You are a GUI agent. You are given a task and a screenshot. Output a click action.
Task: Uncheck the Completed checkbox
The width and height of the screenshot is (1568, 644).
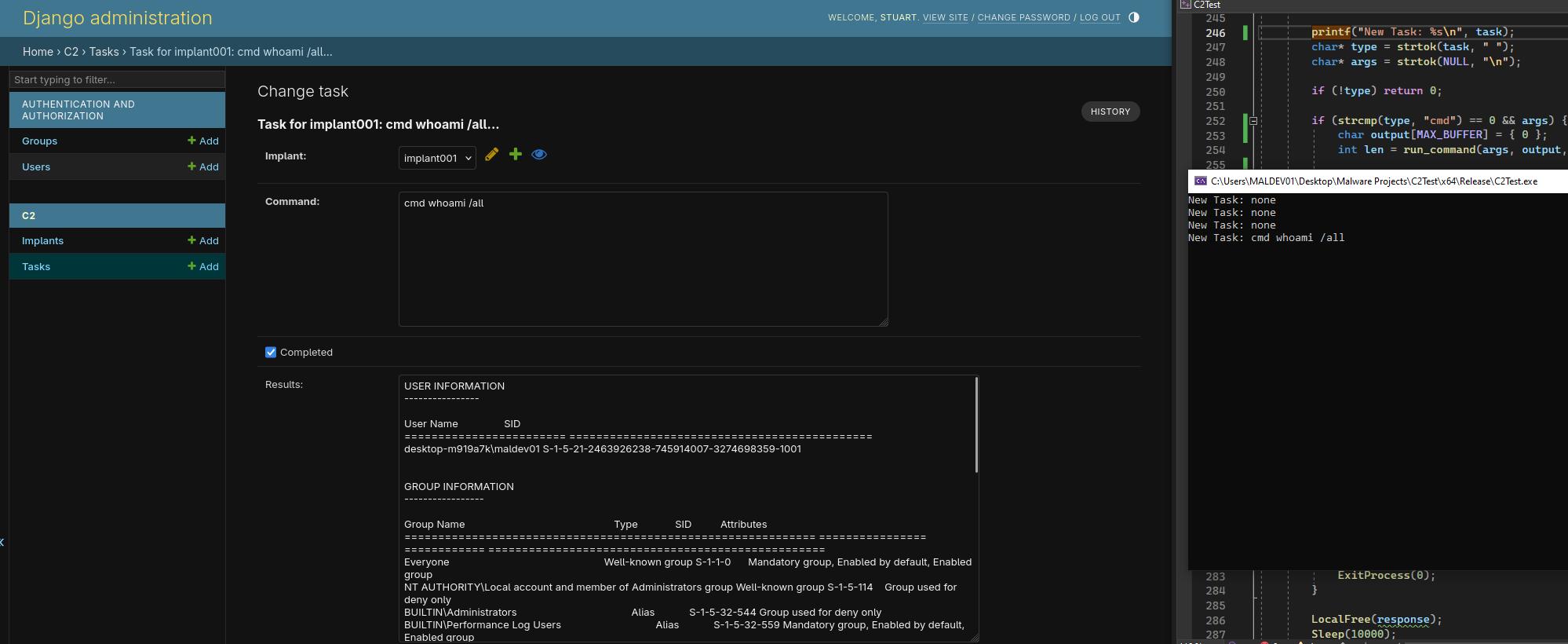pos(271,353)
